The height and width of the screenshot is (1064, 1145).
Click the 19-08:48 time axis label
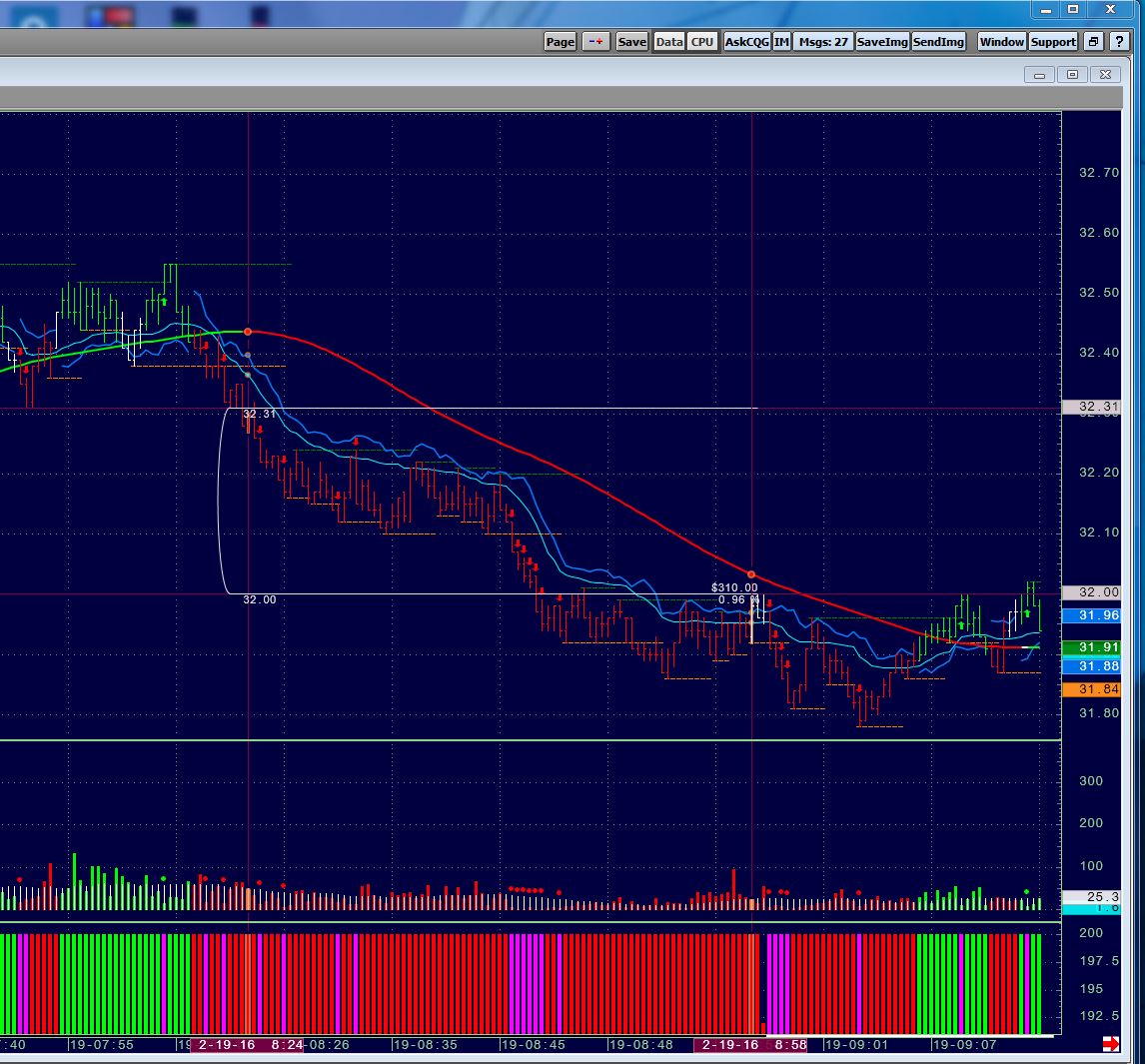tap(641, 1045)
